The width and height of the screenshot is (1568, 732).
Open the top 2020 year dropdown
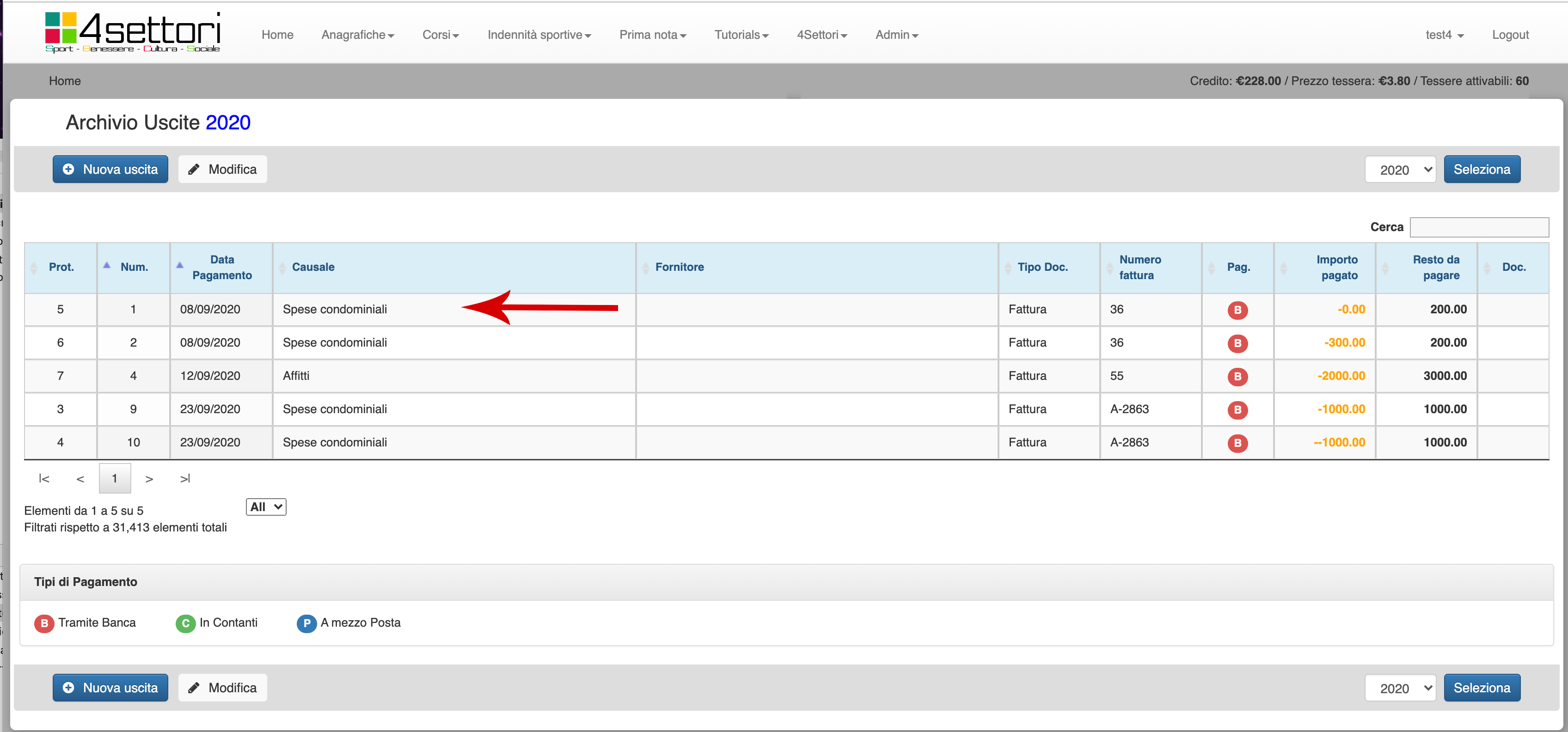1399,170
